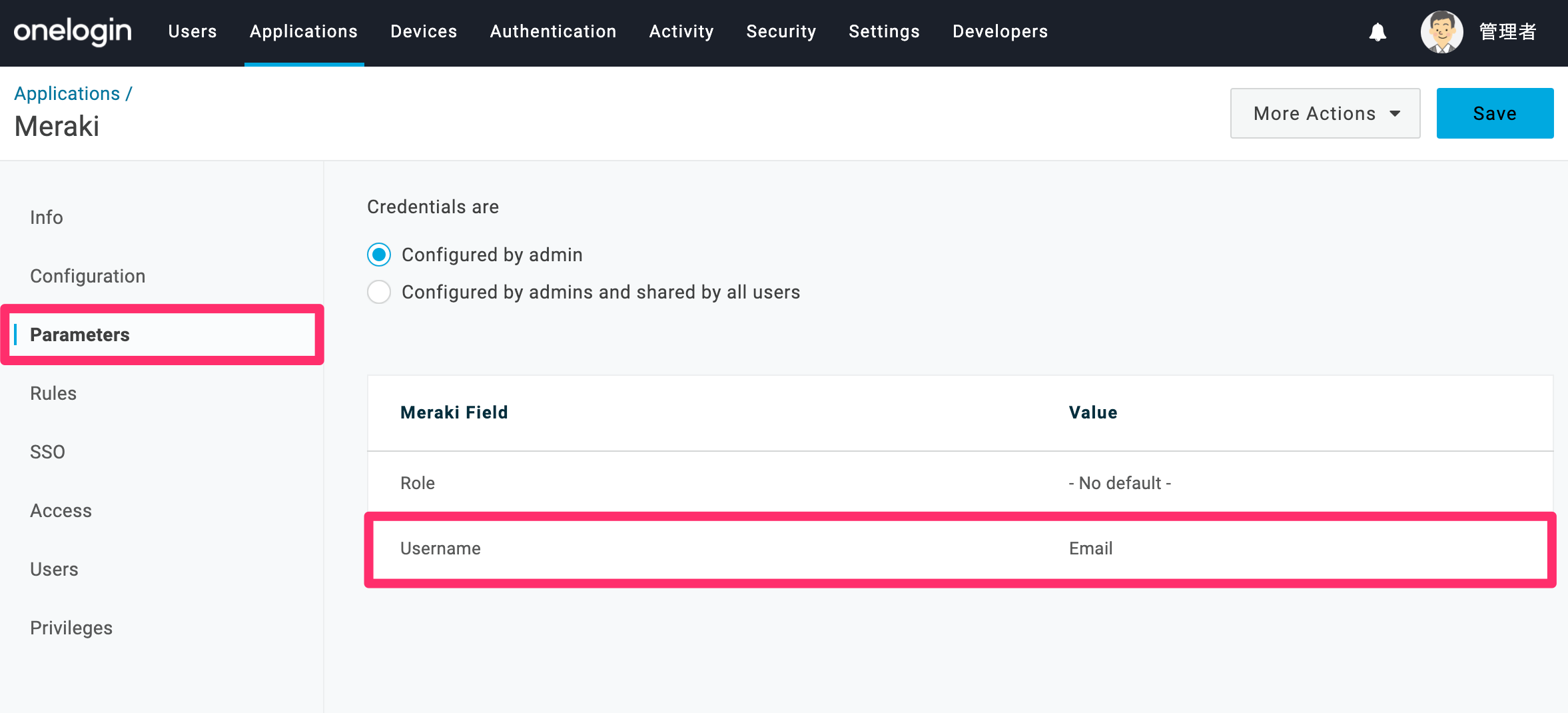The height and width of the screenshot is (713, 1568).
Task: Open the Applications menu in the top bar
Action: pyautogui.click(x=304, y=31)
